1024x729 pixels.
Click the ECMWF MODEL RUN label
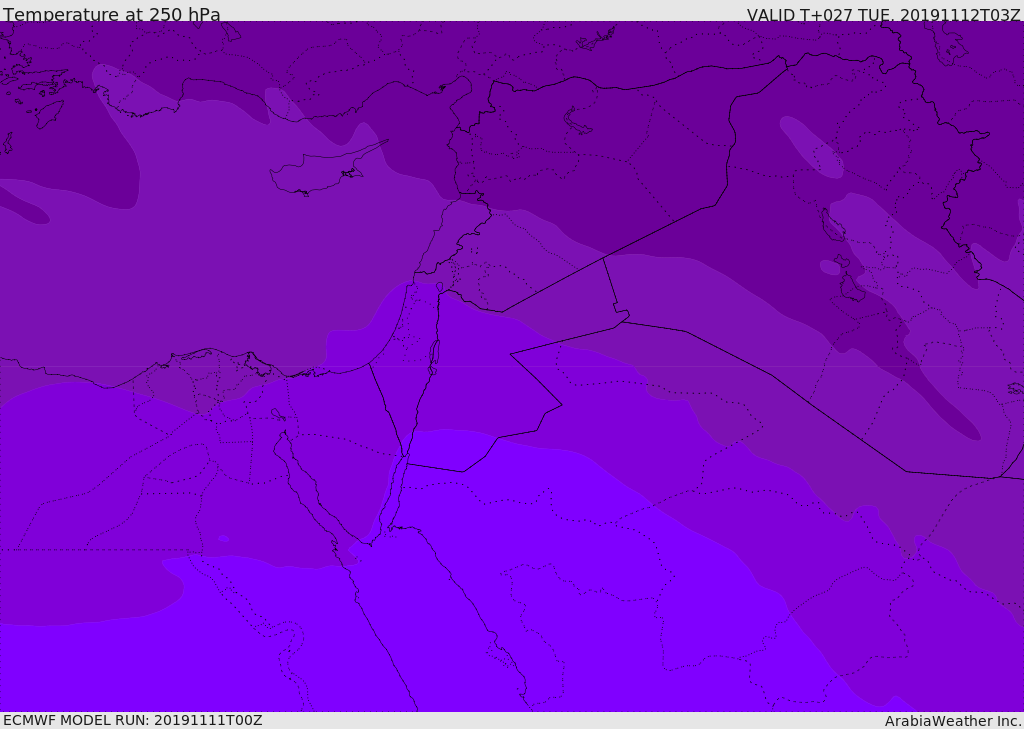coord(132,720)
